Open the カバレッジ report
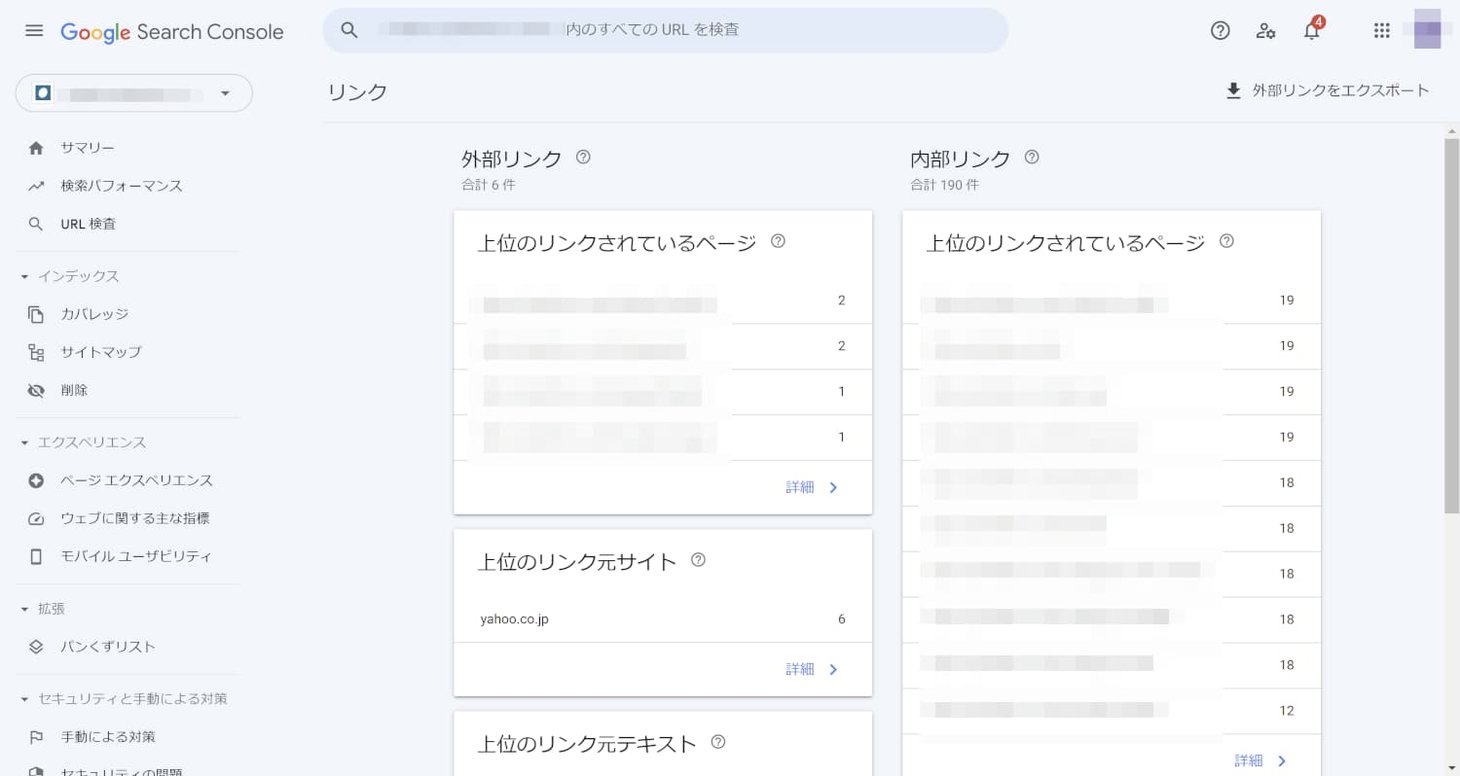Screen dimensions: 1460x776 point(94,314)
